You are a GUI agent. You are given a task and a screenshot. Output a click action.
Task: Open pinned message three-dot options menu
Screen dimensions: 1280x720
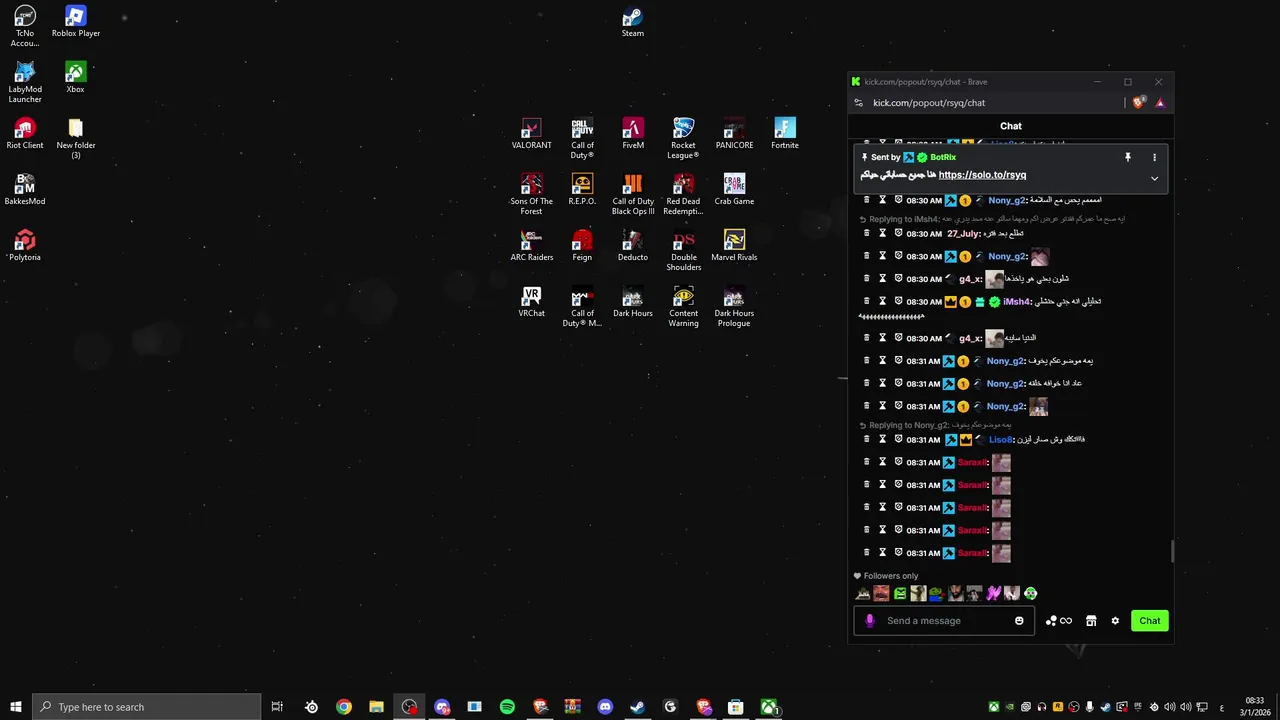(1154, 157)
